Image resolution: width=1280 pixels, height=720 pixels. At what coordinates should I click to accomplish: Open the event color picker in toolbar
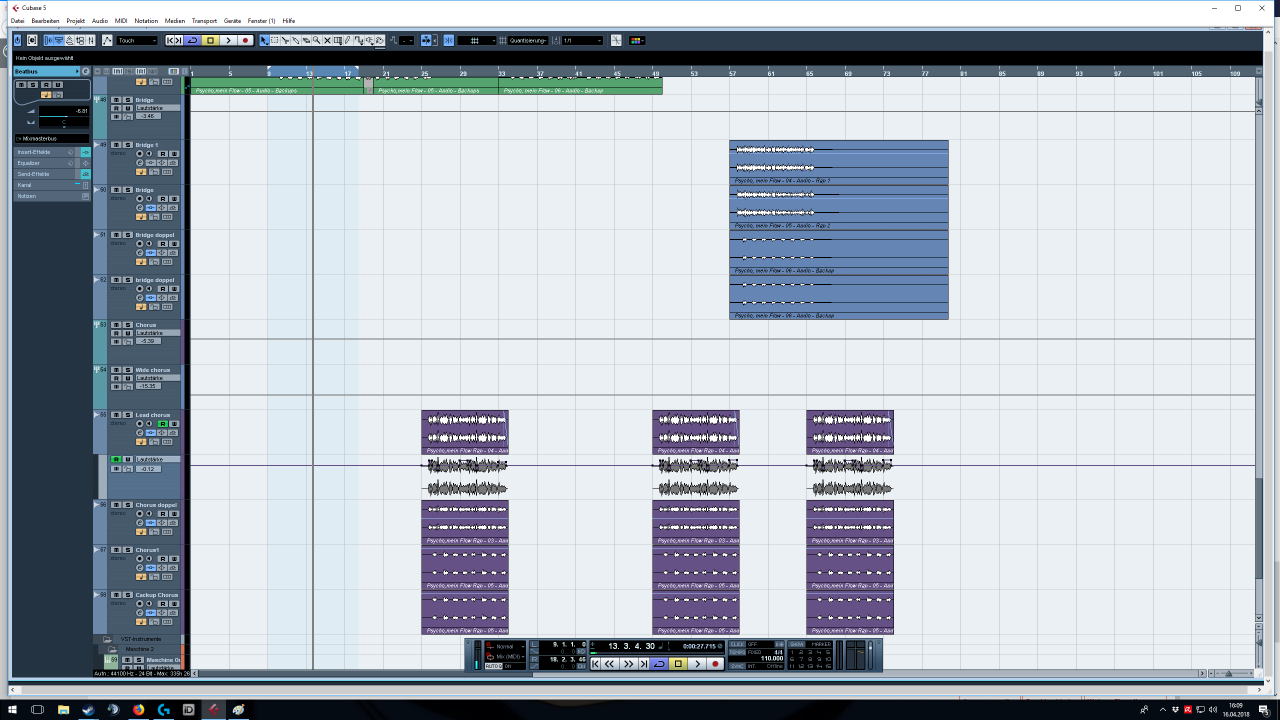[638, 40]
